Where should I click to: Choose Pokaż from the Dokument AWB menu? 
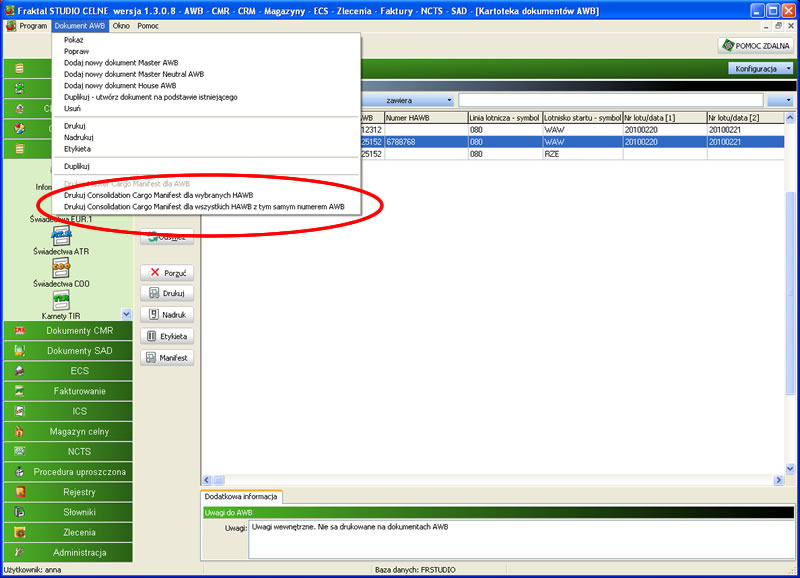pyautogui.click(x=207, y=40)
